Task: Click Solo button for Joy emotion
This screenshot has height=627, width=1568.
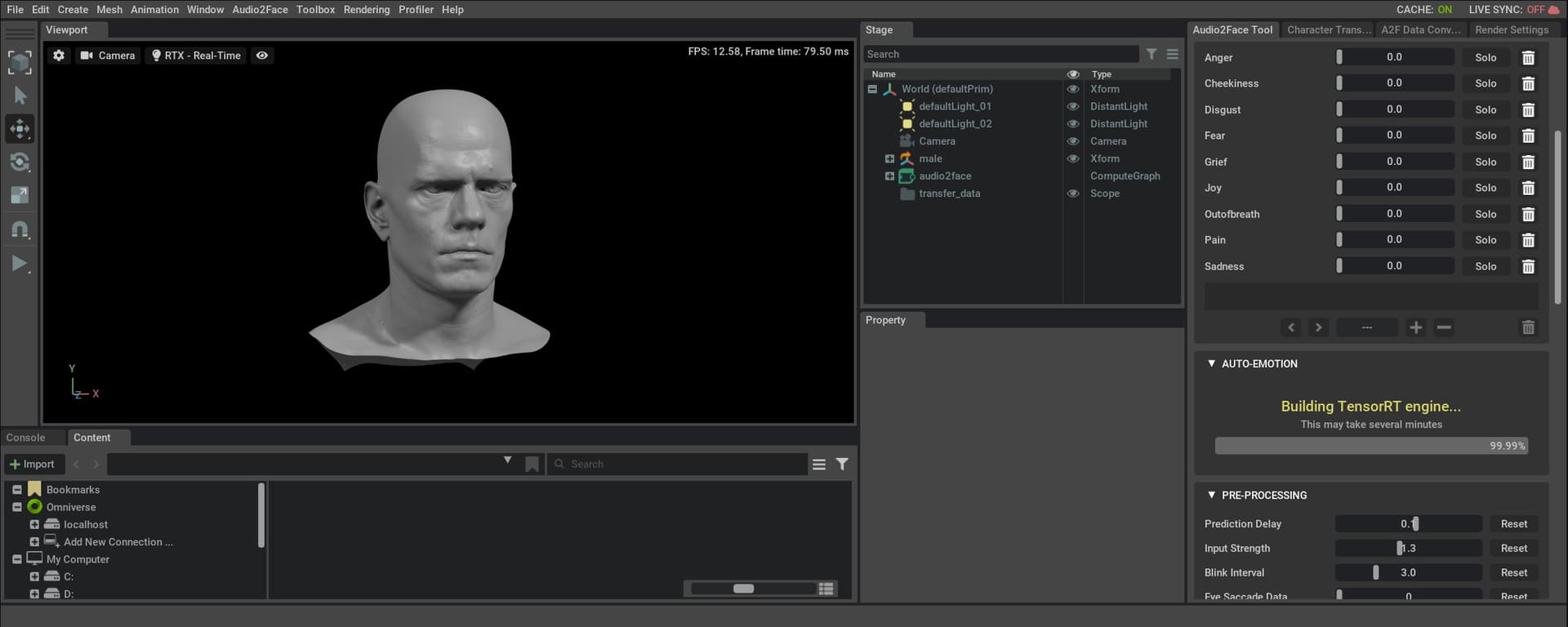Action: tap(1486, 188)
